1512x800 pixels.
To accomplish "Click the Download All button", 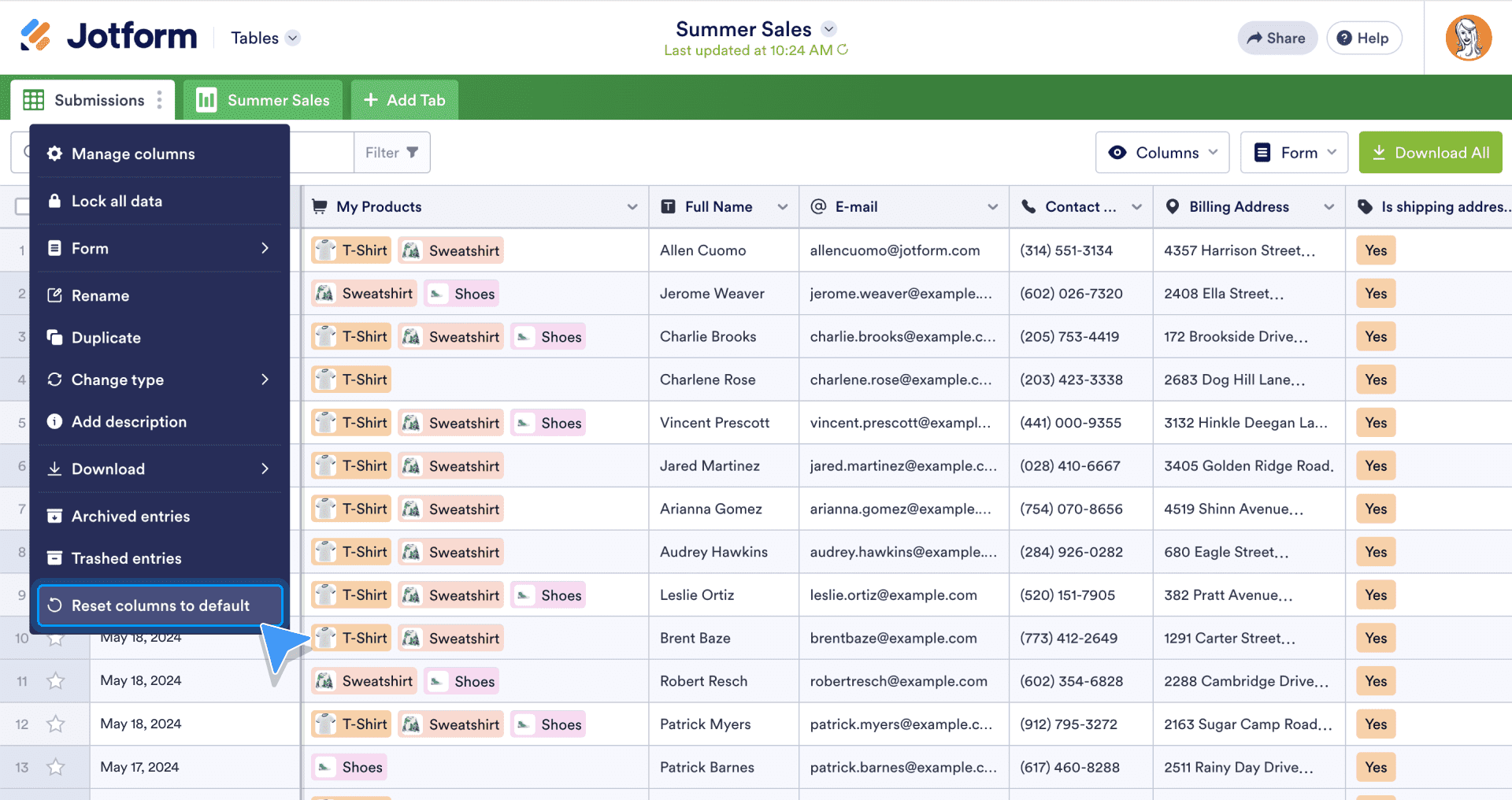I will (1430, 153).
